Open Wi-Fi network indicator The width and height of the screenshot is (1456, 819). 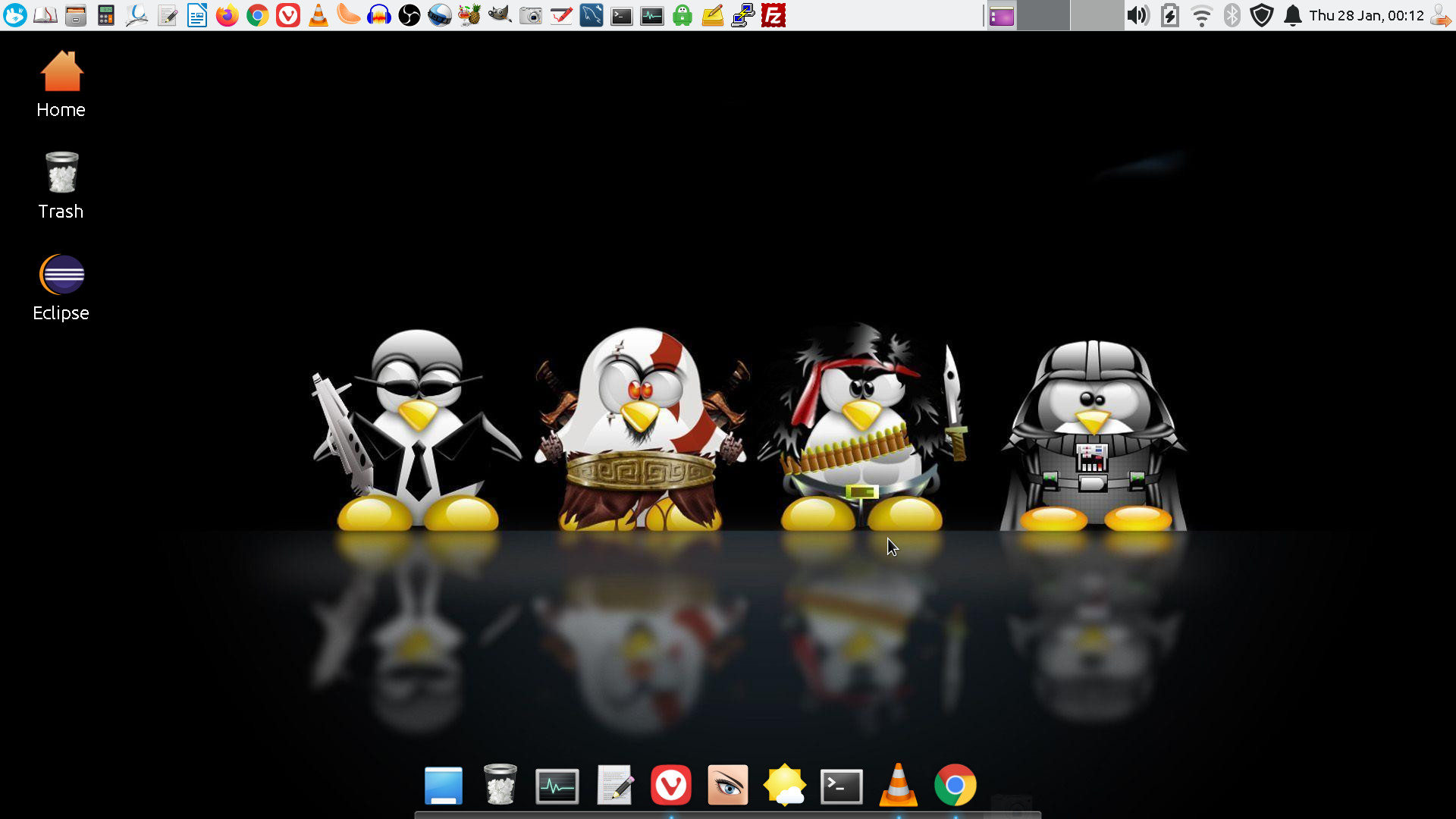click(1201, 15)
